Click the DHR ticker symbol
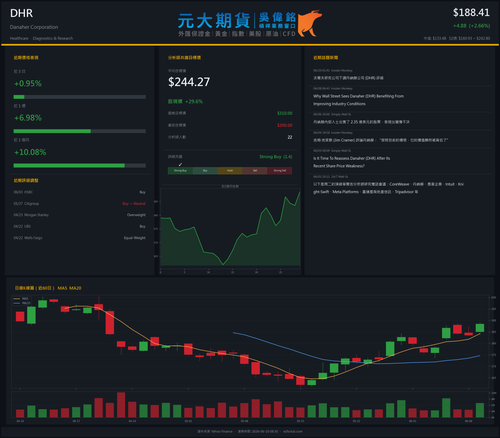500x438 pixels. click(21, 13)
